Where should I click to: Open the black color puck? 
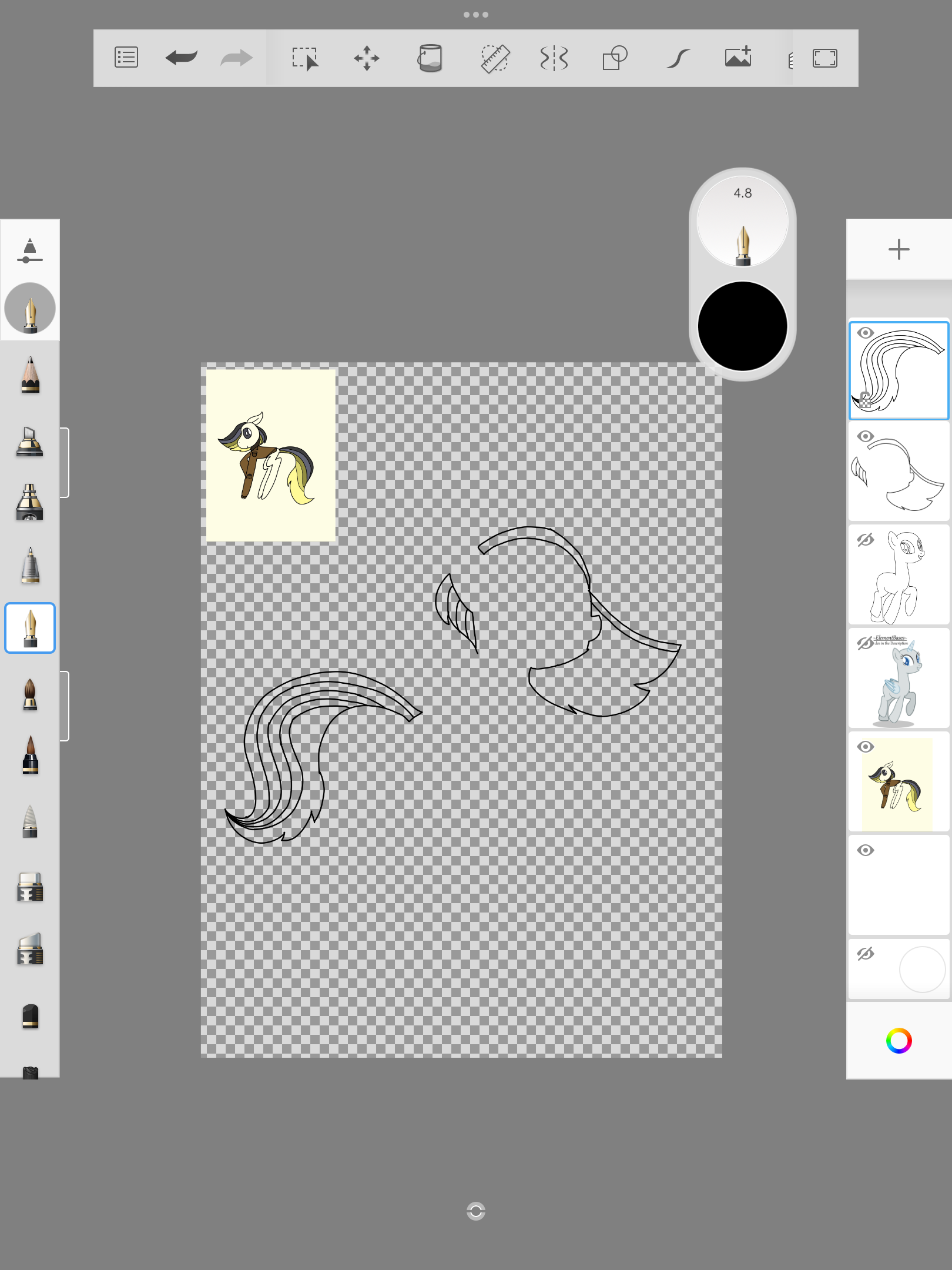click(x=743, y=326)
